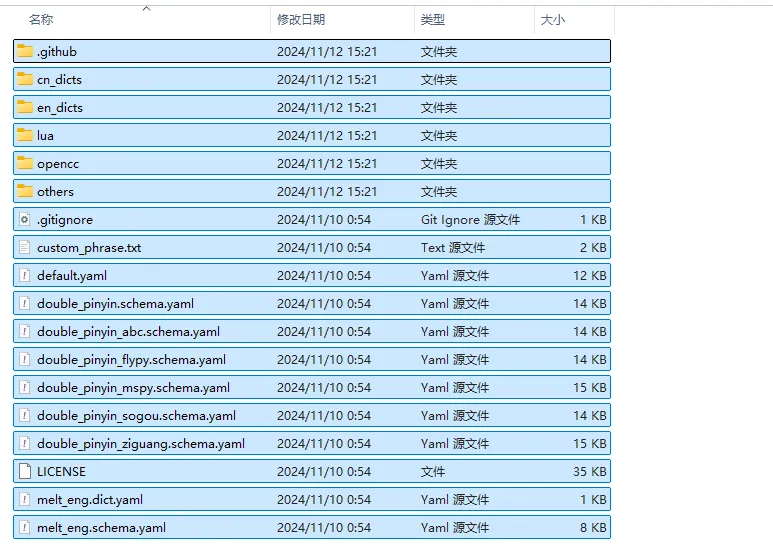Click the Text 源文件 type cell
773x547 pixels.
[x=453, y=248]
